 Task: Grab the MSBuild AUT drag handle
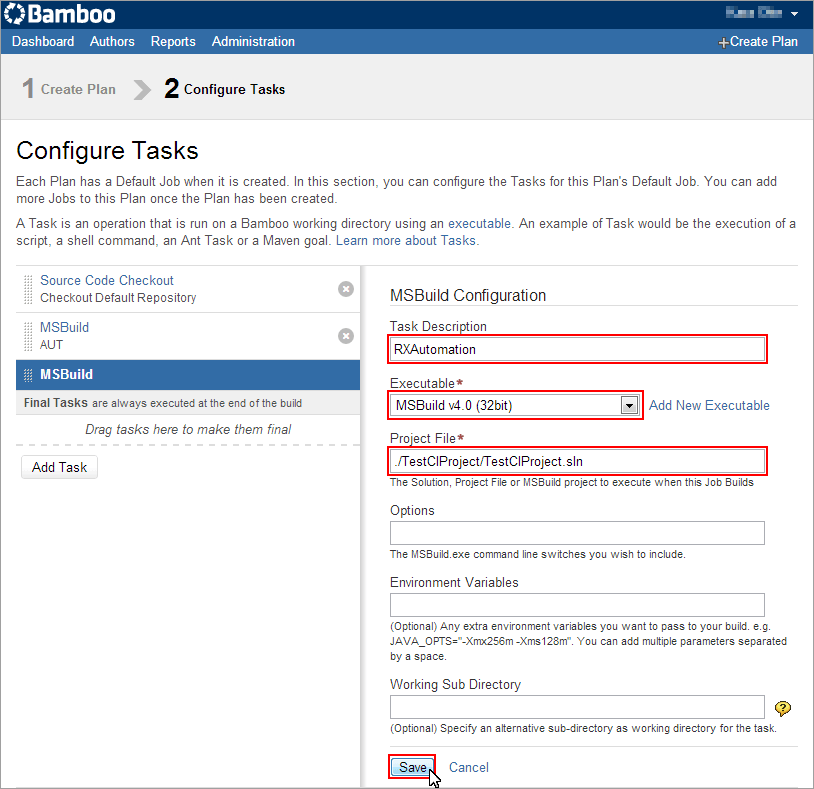pos(28,336)
